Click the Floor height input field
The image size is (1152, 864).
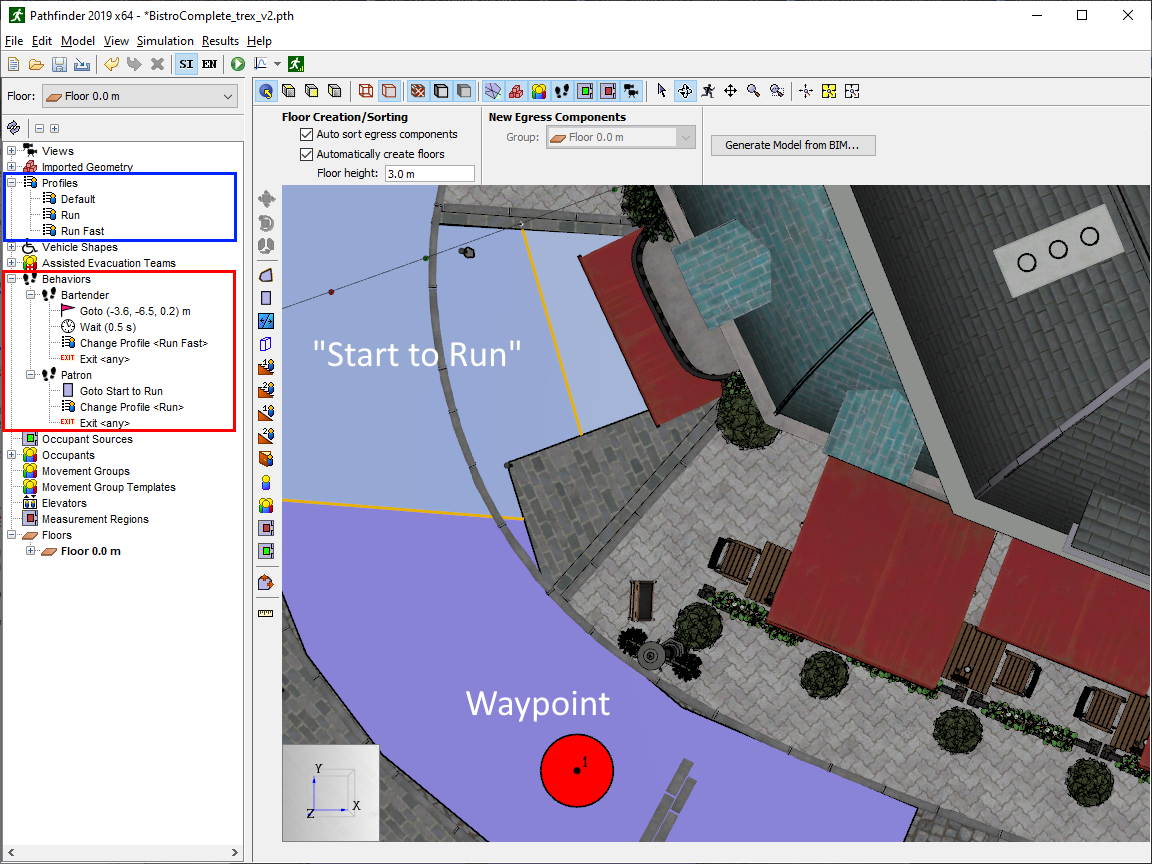[x=429, y=174]
